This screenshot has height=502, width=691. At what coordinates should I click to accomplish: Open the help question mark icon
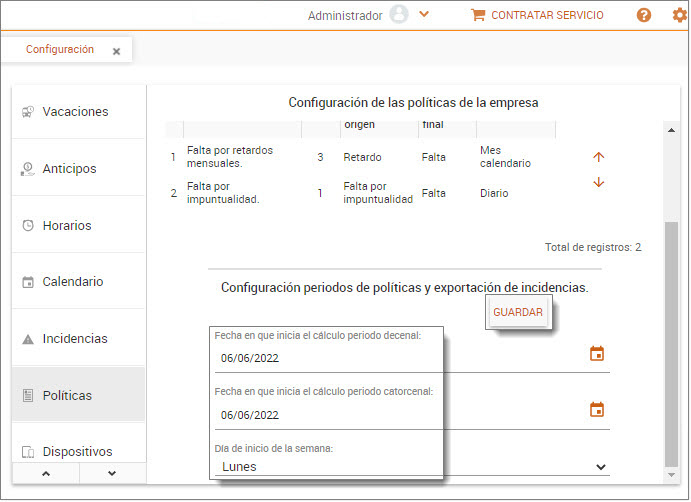(644, 15)
